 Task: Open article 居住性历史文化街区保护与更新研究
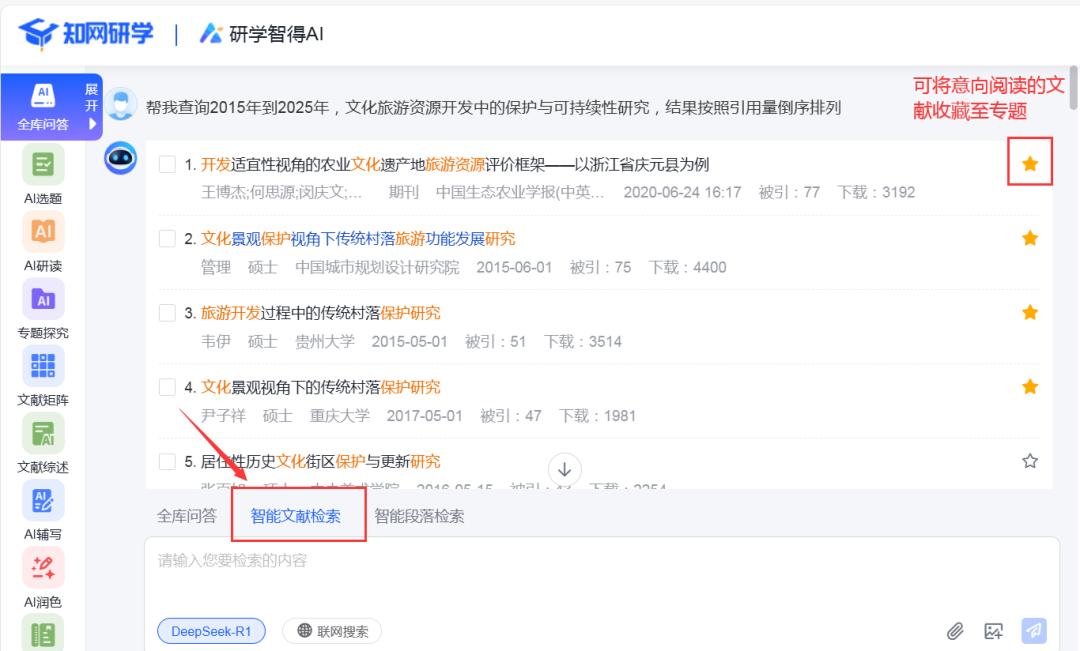point(320,462)
